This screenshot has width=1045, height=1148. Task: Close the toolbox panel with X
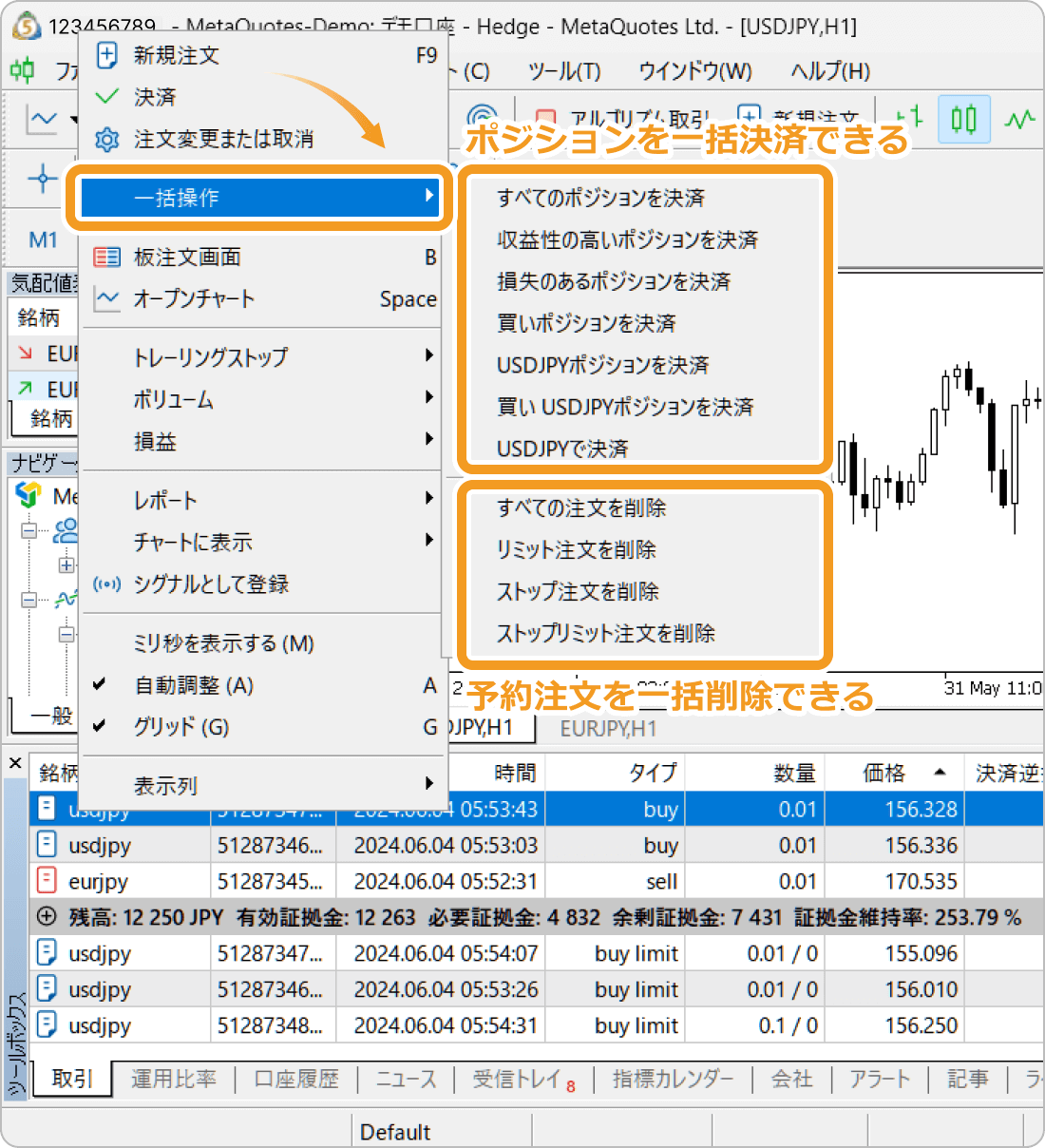coord(15,763)
